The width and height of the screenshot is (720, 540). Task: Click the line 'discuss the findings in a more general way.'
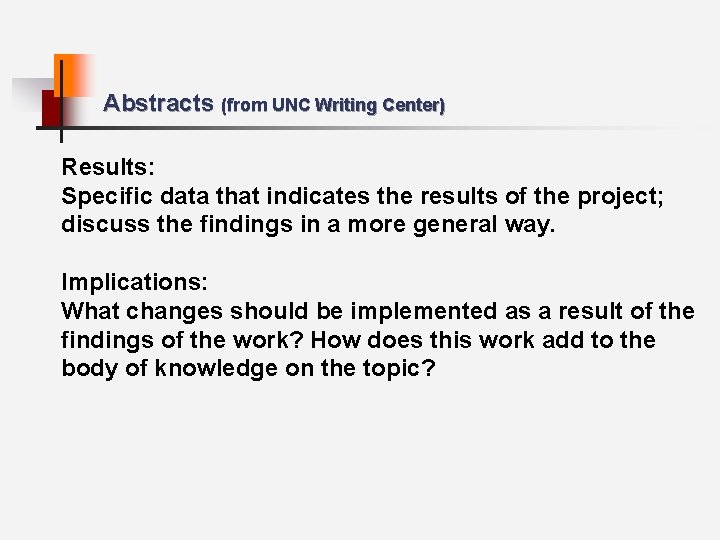[308, 225]
